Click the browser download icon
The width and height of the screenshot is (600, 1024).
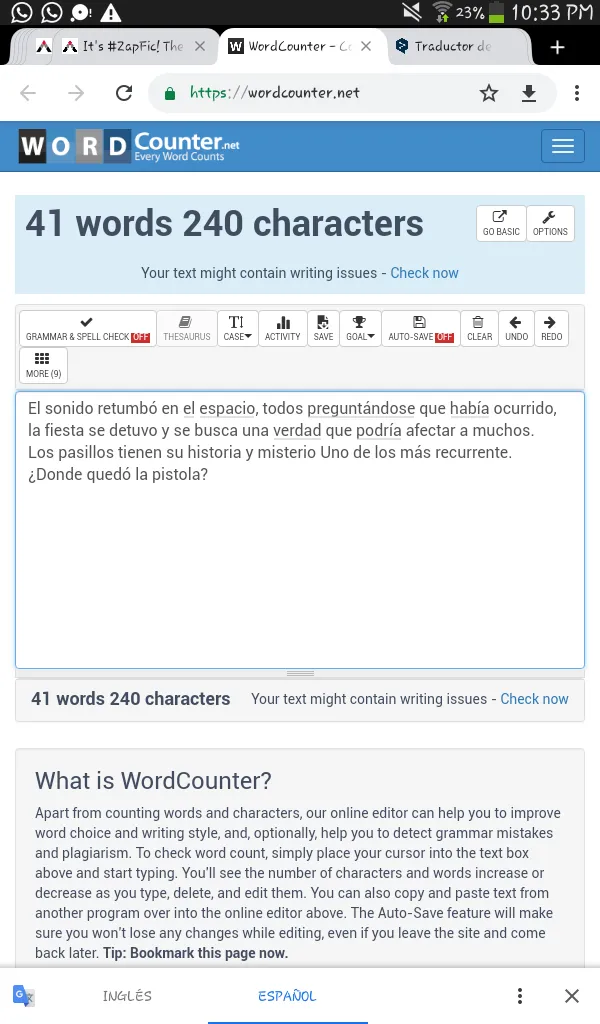pyautogui.click(x=529, y=93)
